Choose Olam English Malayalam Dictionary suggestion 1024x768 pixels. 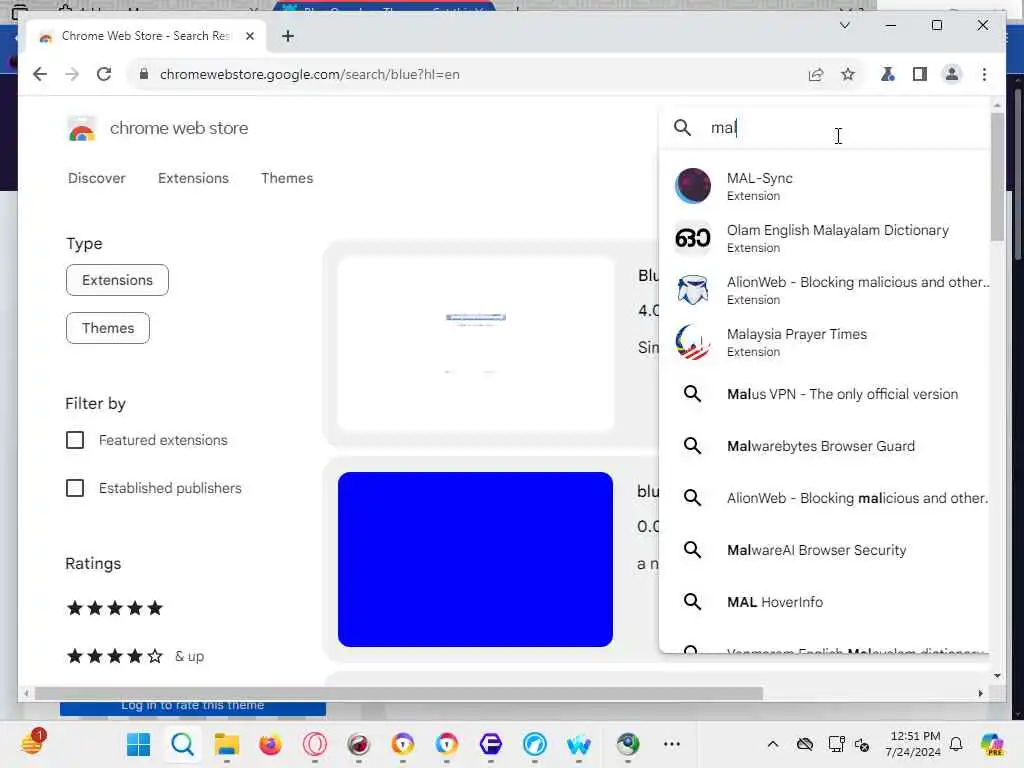coord(824,238)
